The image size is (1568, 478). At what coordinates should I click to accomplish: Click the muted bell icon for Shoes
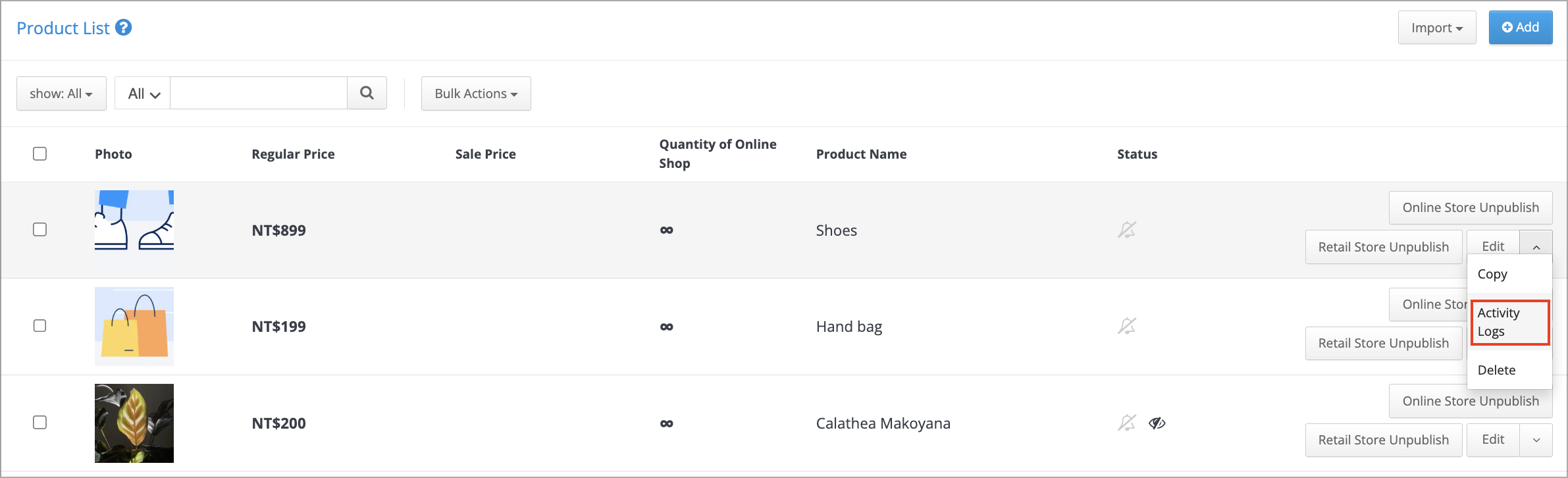(x=1127, y=230)
